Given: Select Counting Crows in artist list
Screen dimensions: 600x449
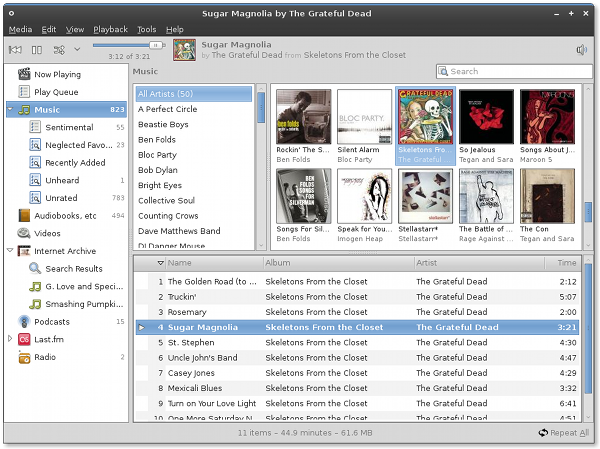Looking at the screenshot, I should 194,216.
